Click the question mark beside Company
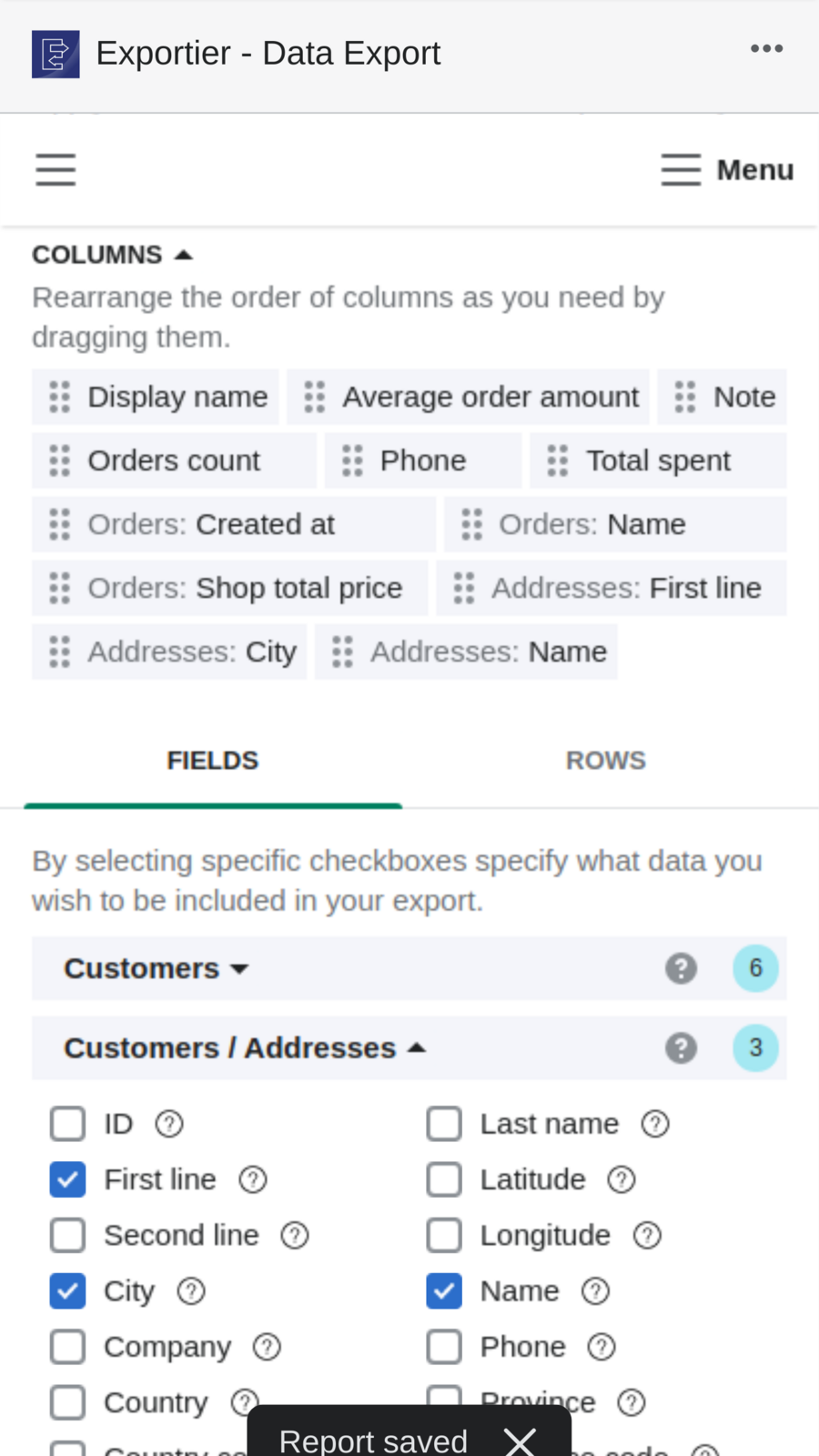 266,1346
